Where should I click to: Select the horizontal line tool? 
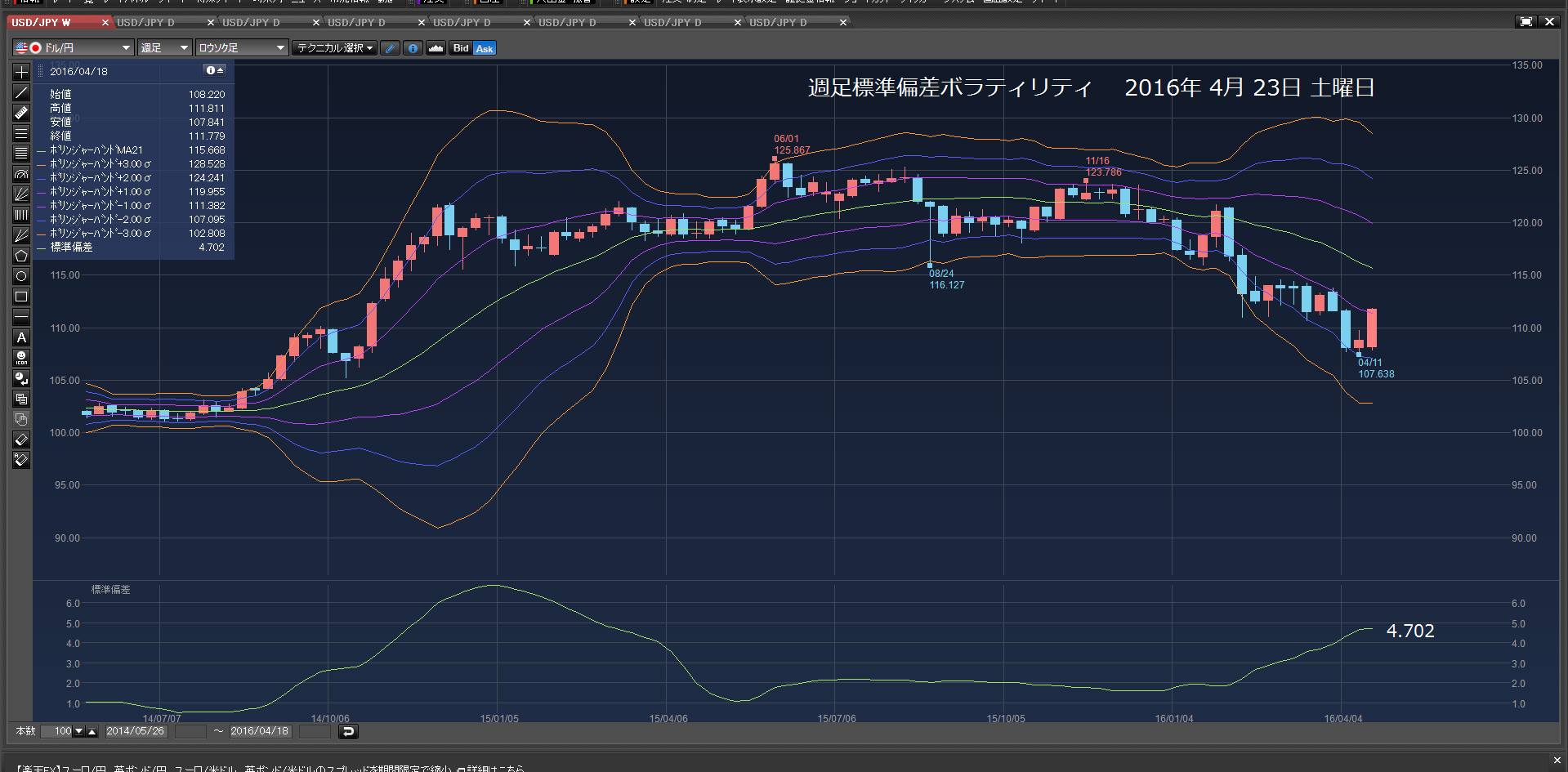(x=21, y=317)
